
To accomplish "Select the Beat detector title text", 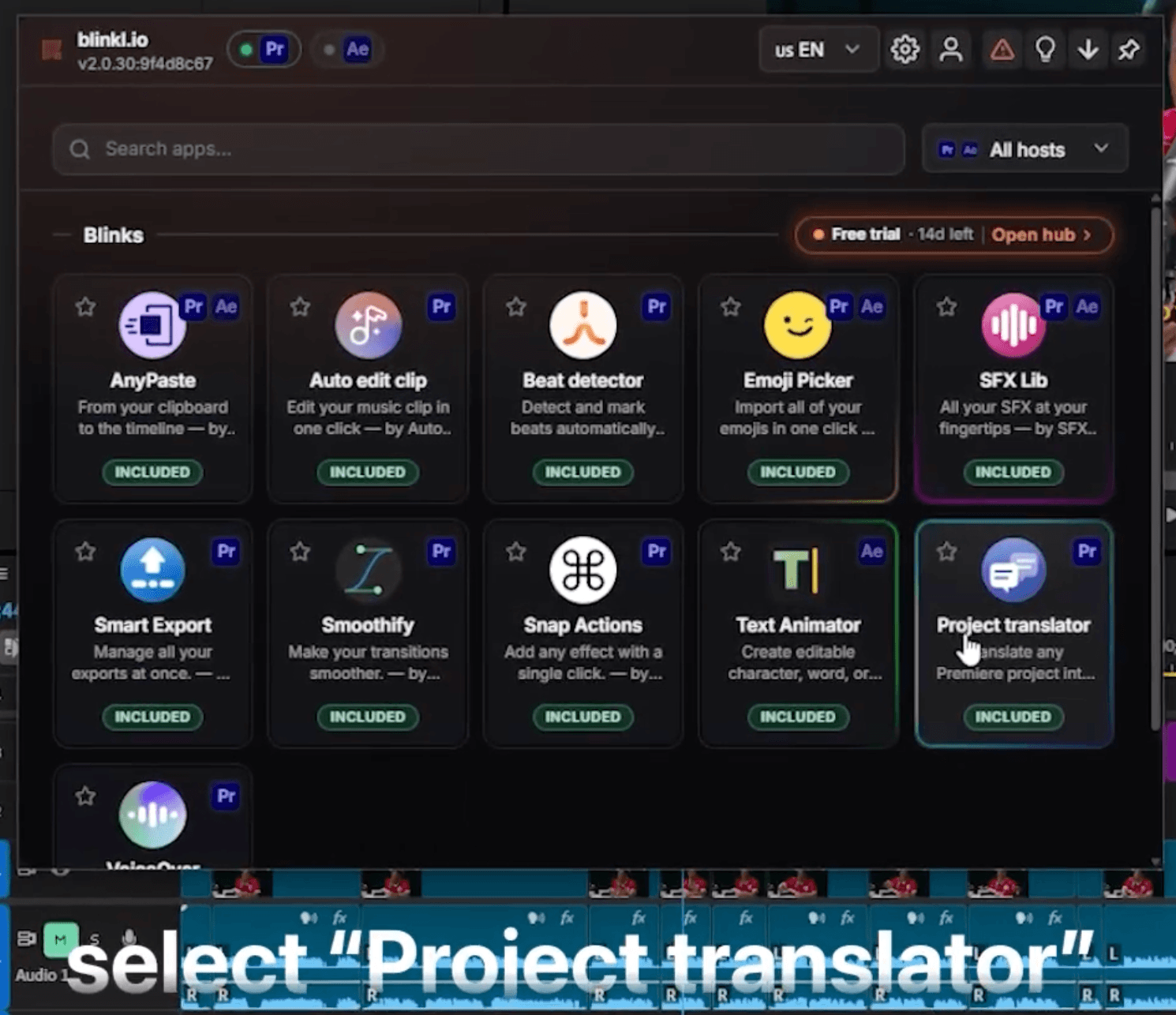I will point(583,380).
